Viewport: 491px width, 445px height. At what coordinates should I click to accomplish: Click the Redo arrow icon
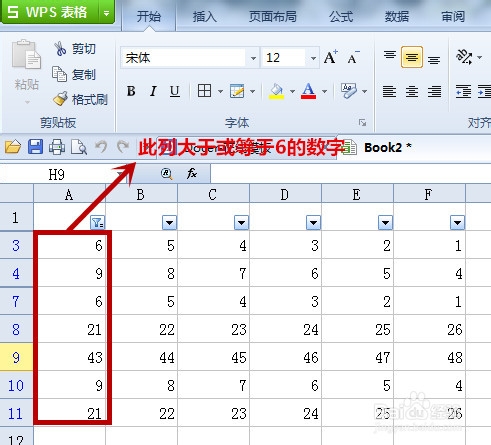click(123, 146)
